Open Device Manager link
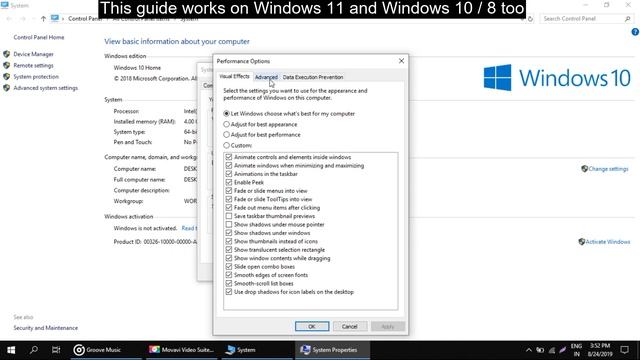640x360 pixels. click(33, 54)
